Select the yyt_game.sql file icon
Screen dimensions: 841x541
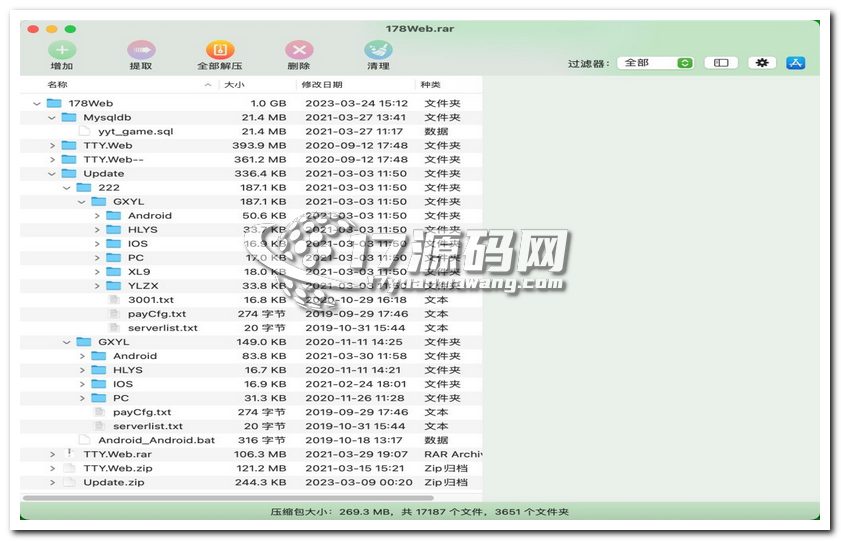[x=84, y=131]
